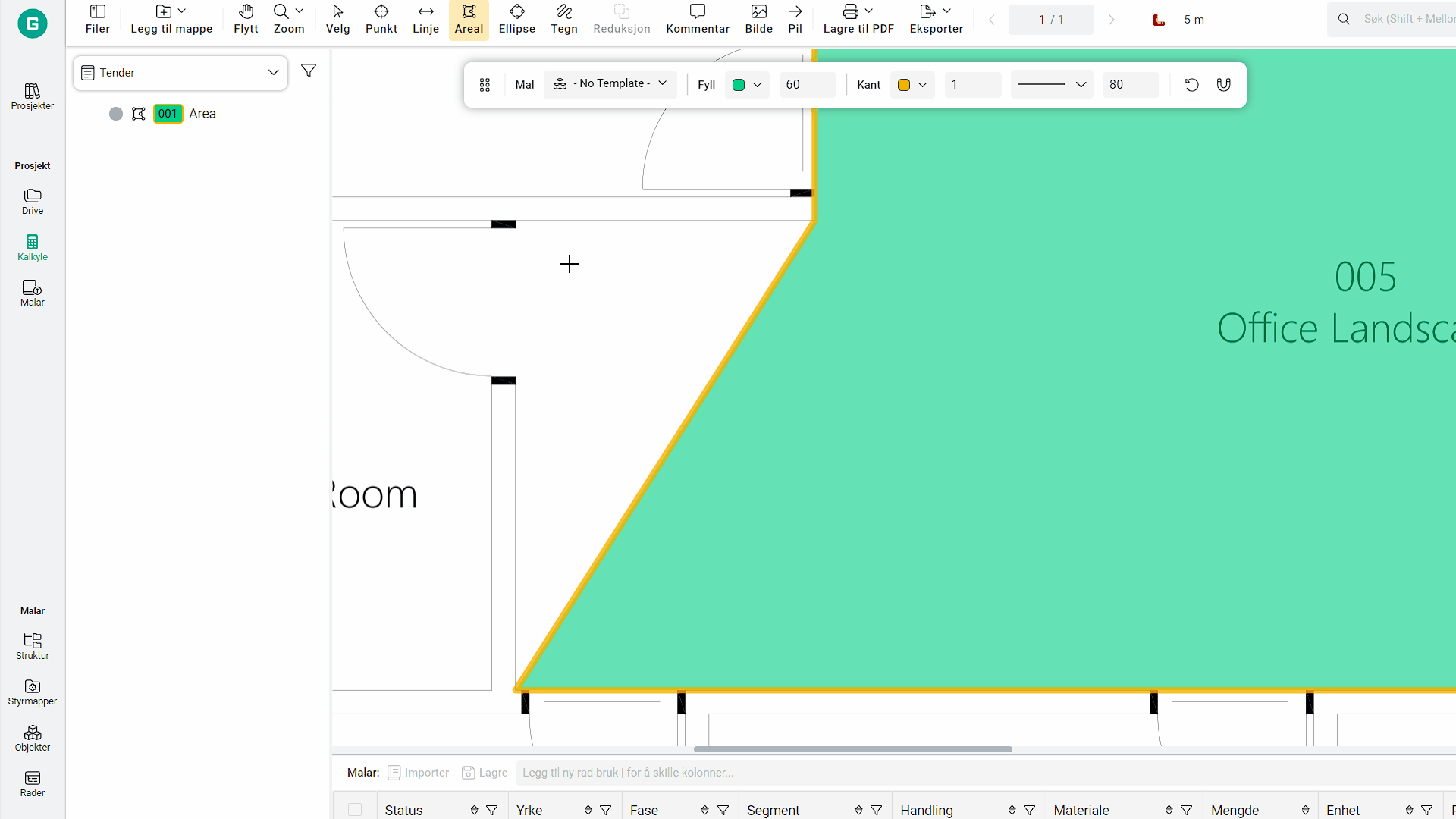Select the Reduksjon tool
The image size is (1456, 819).
point(621,20)
